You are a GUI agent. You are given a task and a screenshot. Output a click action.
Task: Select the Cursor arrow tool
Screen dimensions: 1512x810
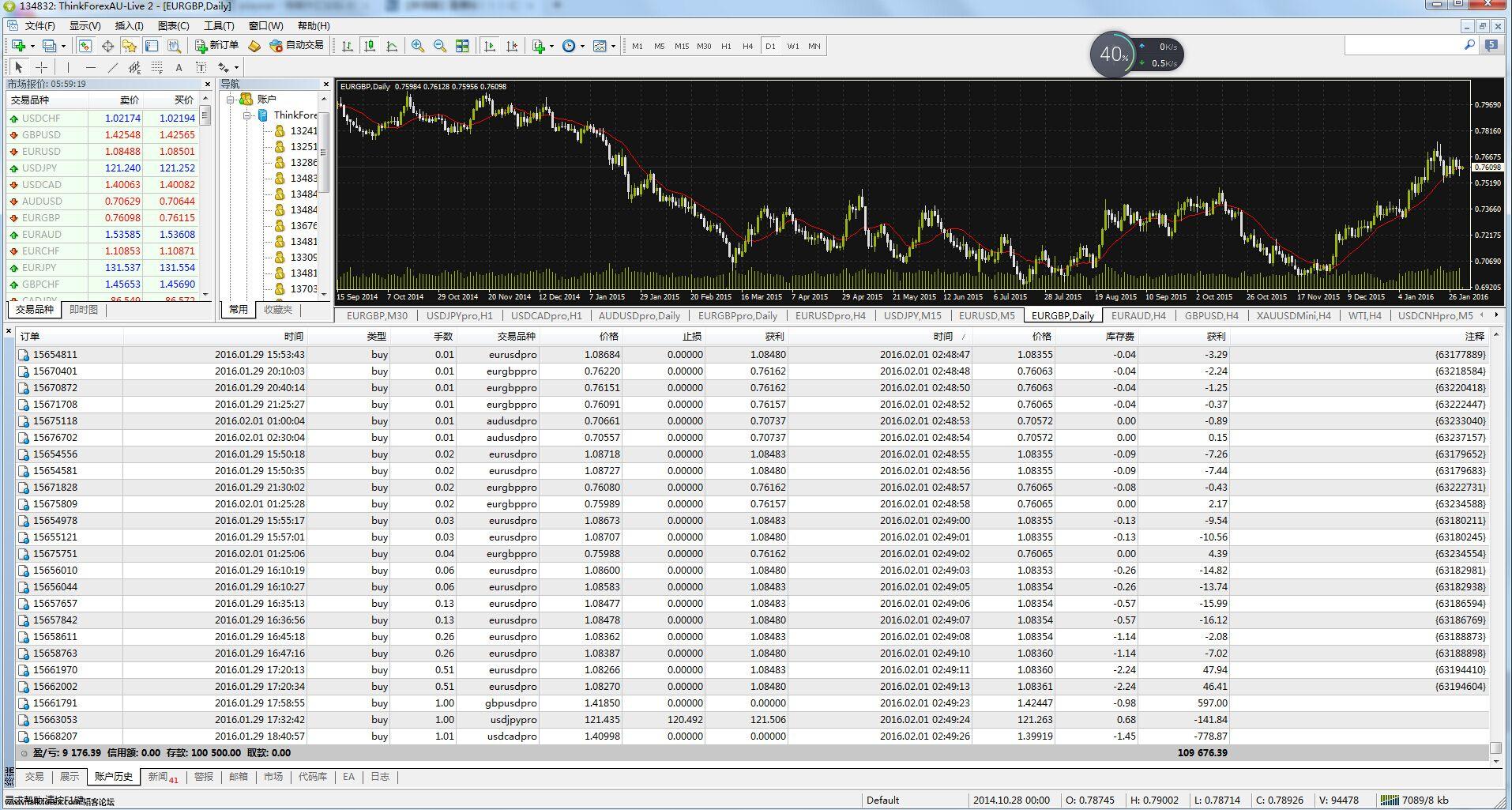[x=19, y=67]
